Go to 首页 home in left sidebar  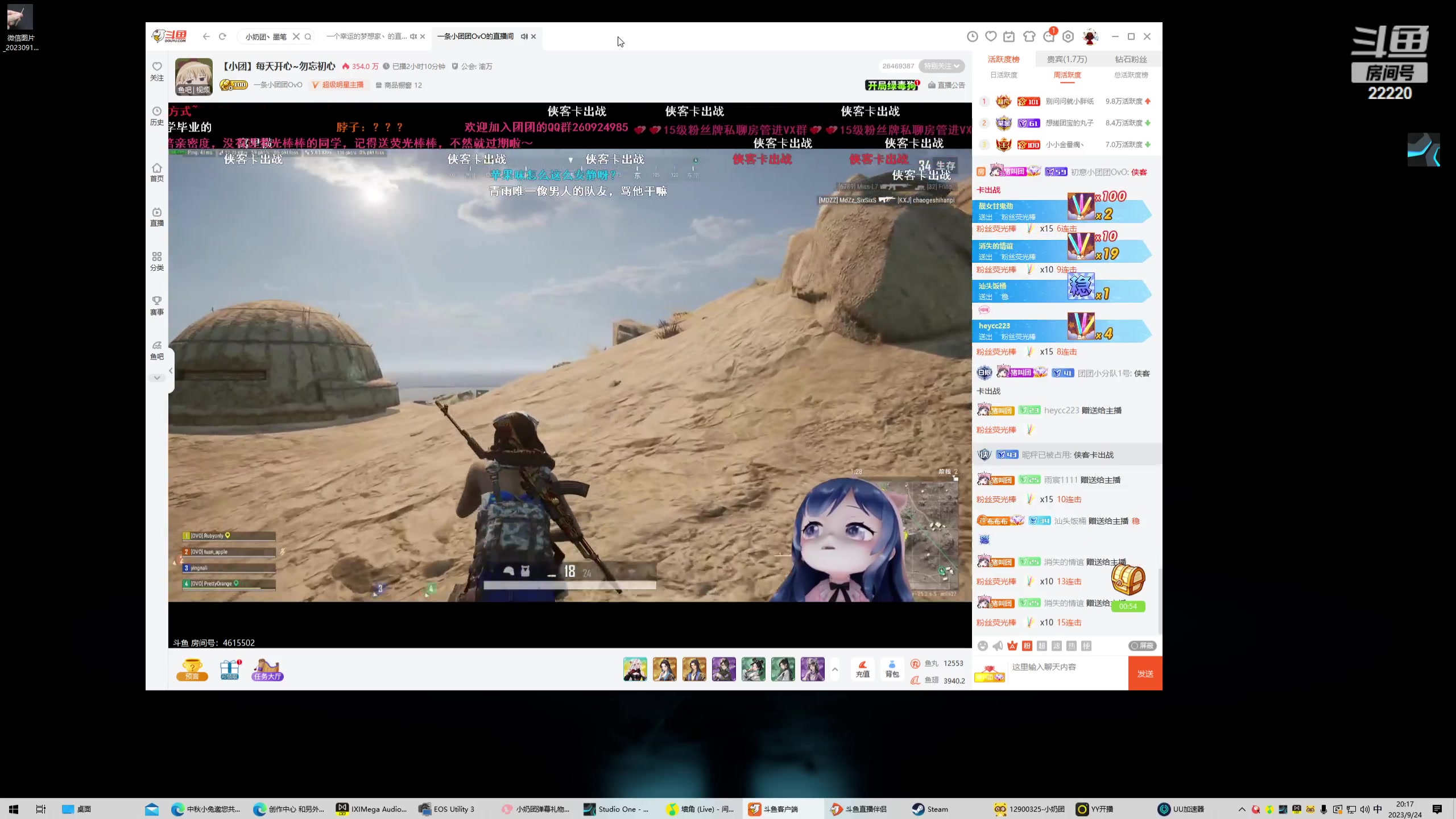pyautogui.click(x=157, y=172)
